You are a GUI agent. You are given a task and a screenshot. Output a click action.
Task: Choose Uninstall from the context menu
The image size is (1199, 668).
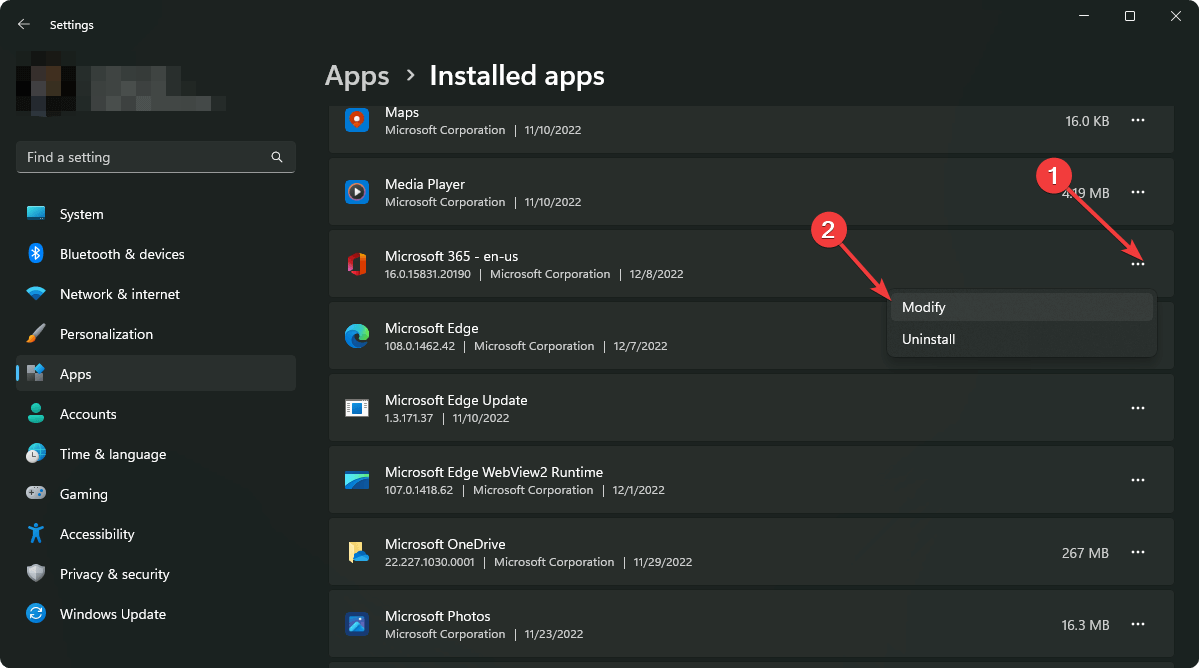[1022, 339]
